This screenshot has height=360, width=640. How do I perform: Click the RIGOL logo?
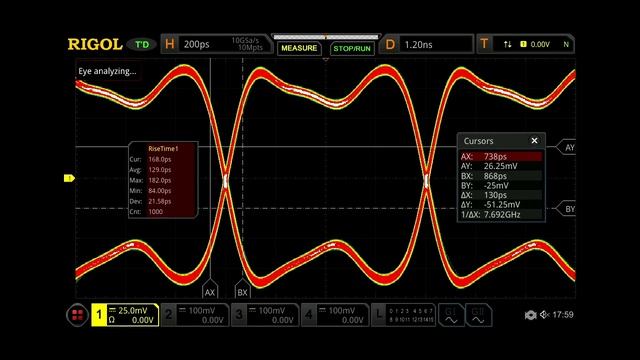[x=95, y=44]
